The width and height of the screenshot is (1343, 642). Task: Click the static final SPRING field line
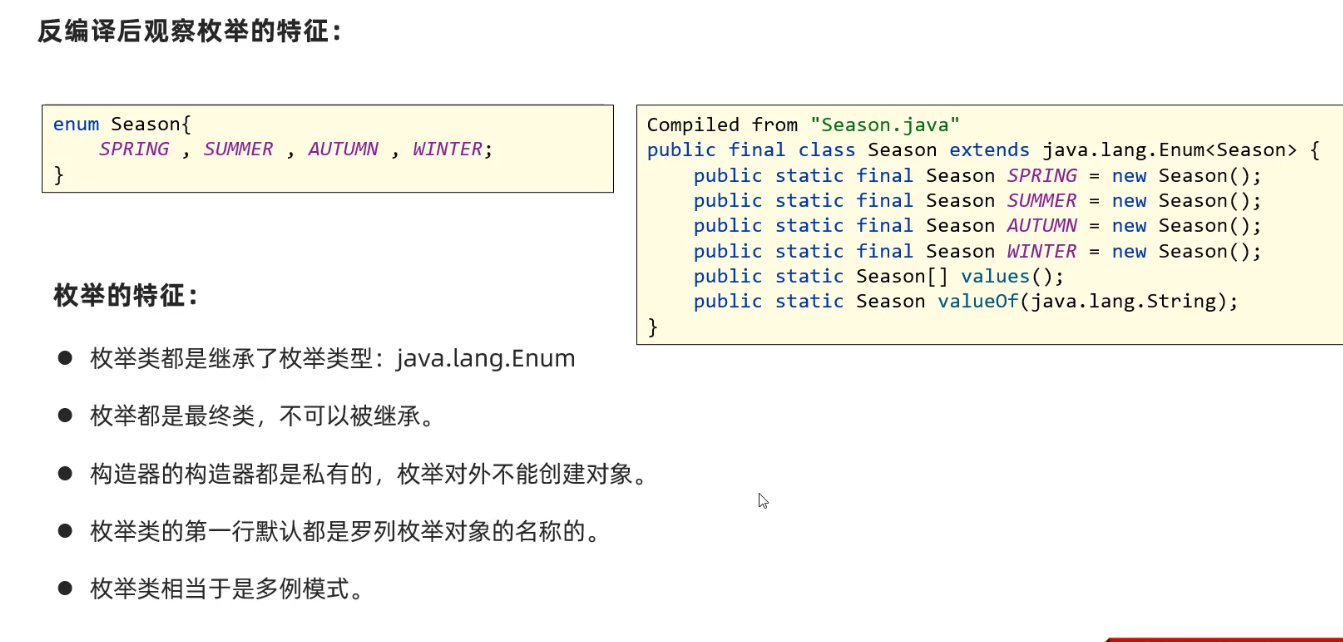point(977,176)
